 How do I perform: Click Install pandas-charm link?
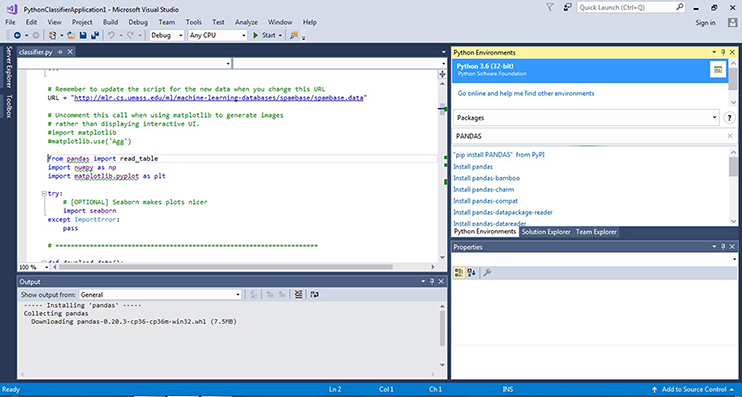485,189
